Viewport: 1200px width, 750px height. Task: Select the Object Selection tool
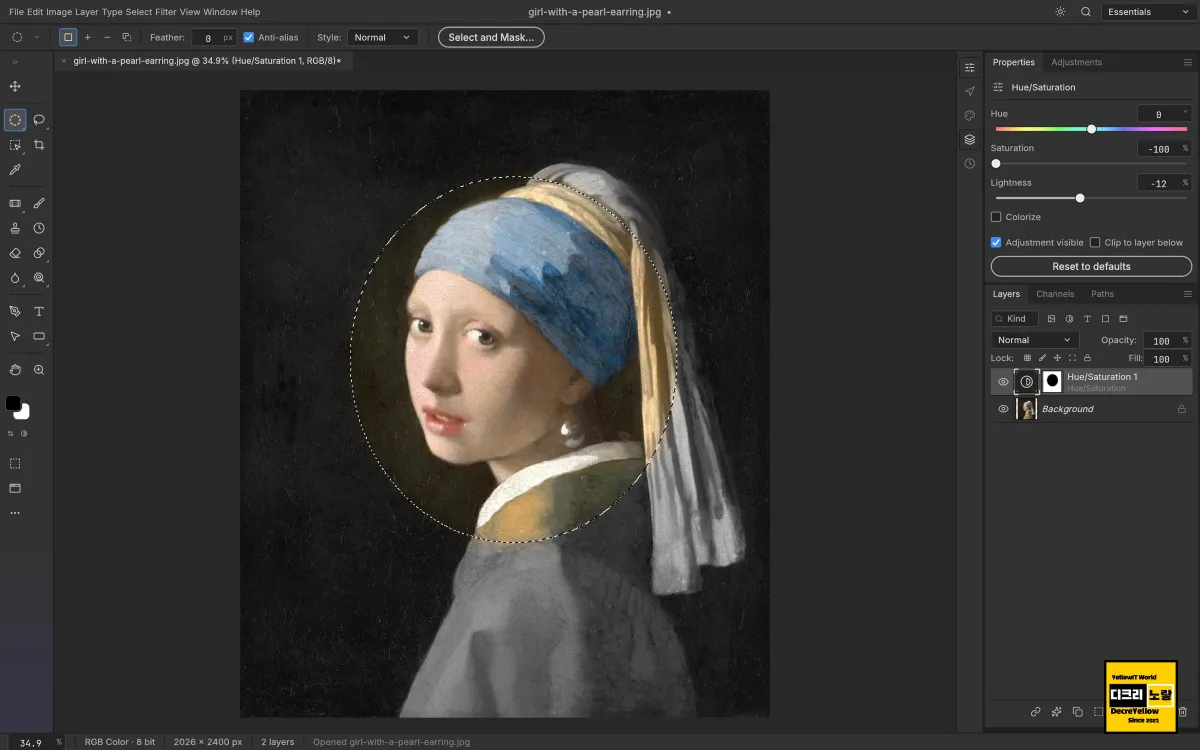coord(15,145)
